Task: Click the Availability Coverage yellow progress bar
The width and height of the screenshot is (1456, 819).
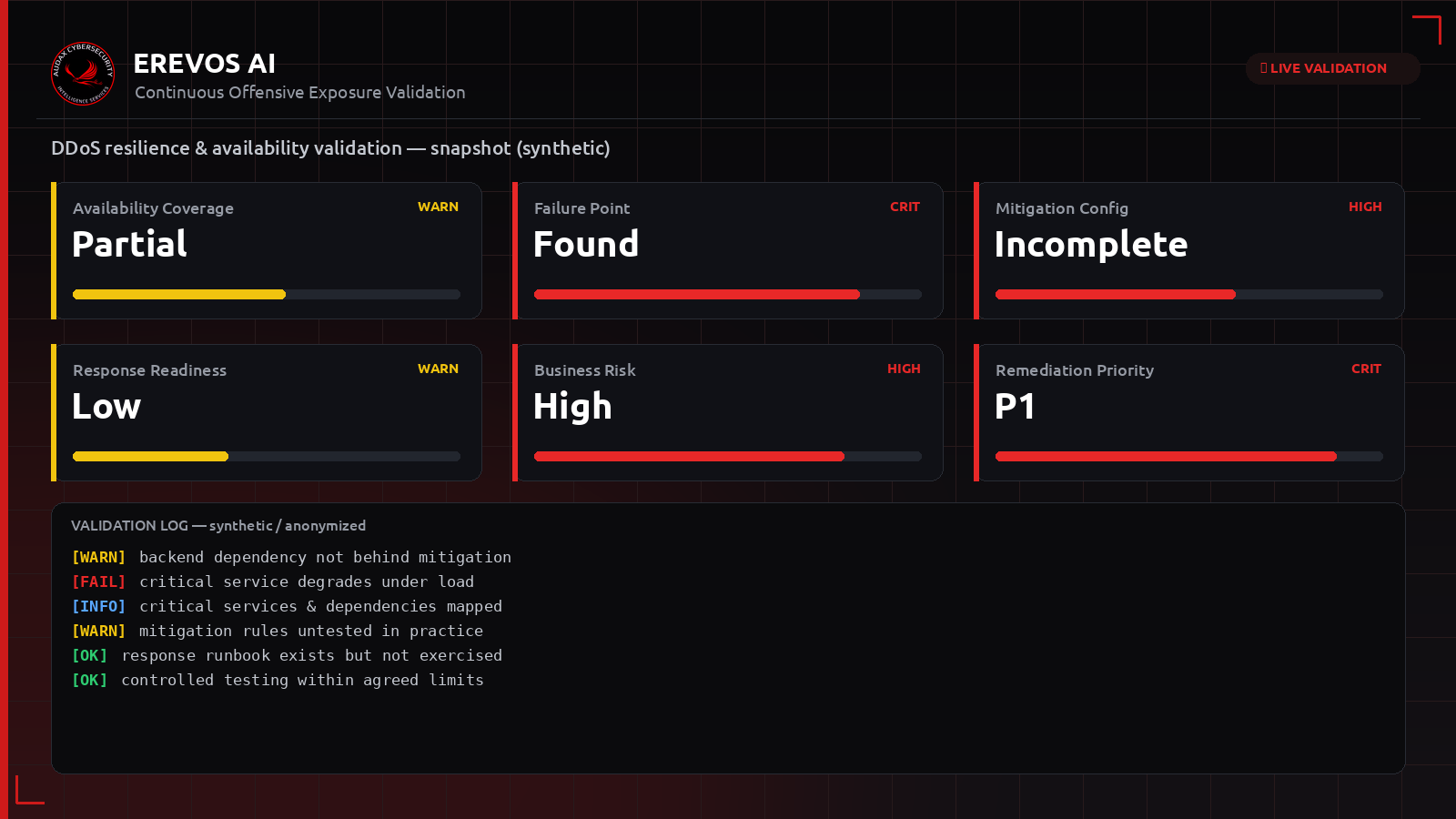Action: [x=267, y=294]
